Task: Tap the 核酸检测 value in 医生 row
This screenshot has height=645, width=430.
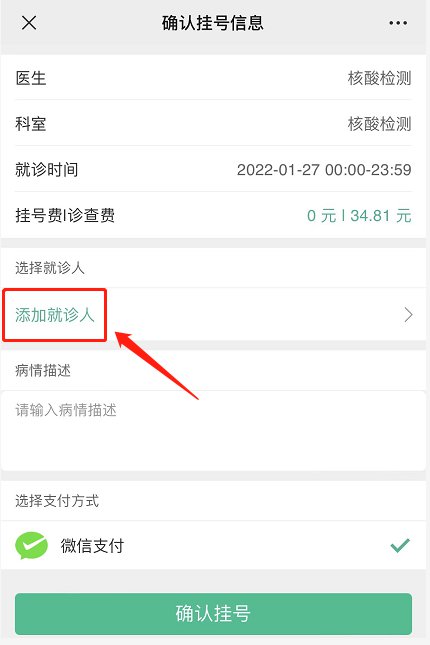Action: 379,78
